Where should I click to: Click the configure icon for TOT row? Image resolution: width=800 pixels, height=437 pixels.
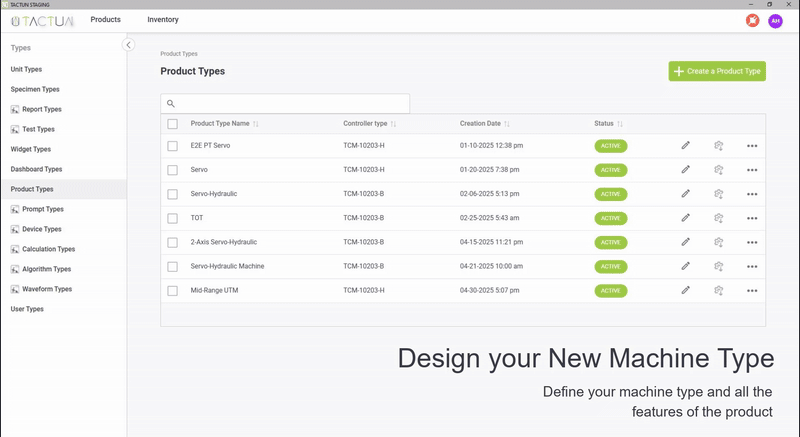(718, 218)
